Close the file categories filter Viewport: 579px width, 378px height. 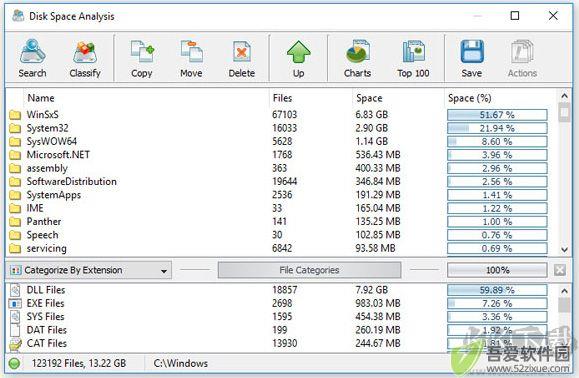tap(560, 270)
